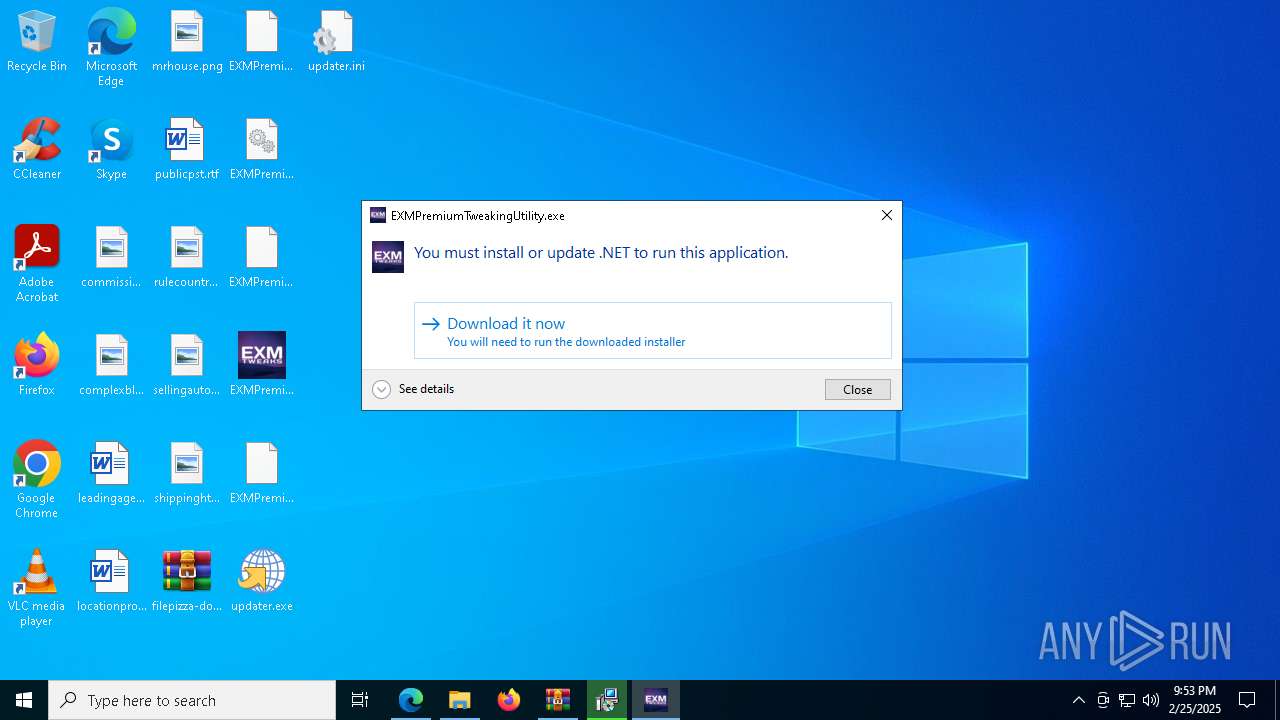Screen dimensions: 1280x720
Task: Select shippinght... image file on desktop
Action: pos(187,474)
